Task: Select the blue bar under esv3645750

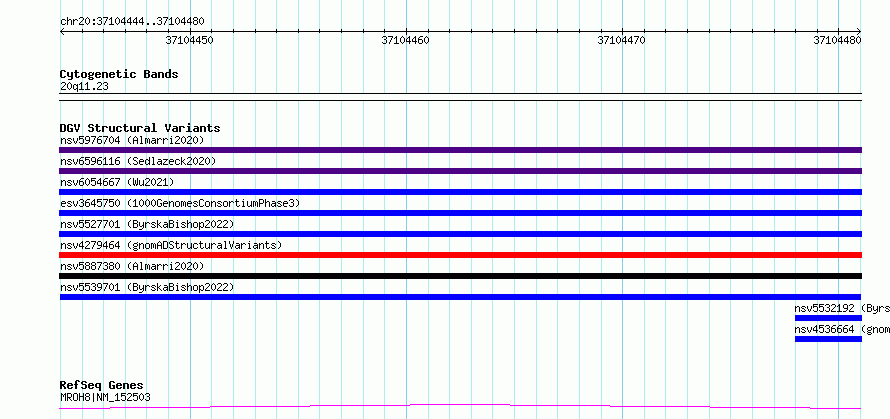Action: [x=460, y=213]
